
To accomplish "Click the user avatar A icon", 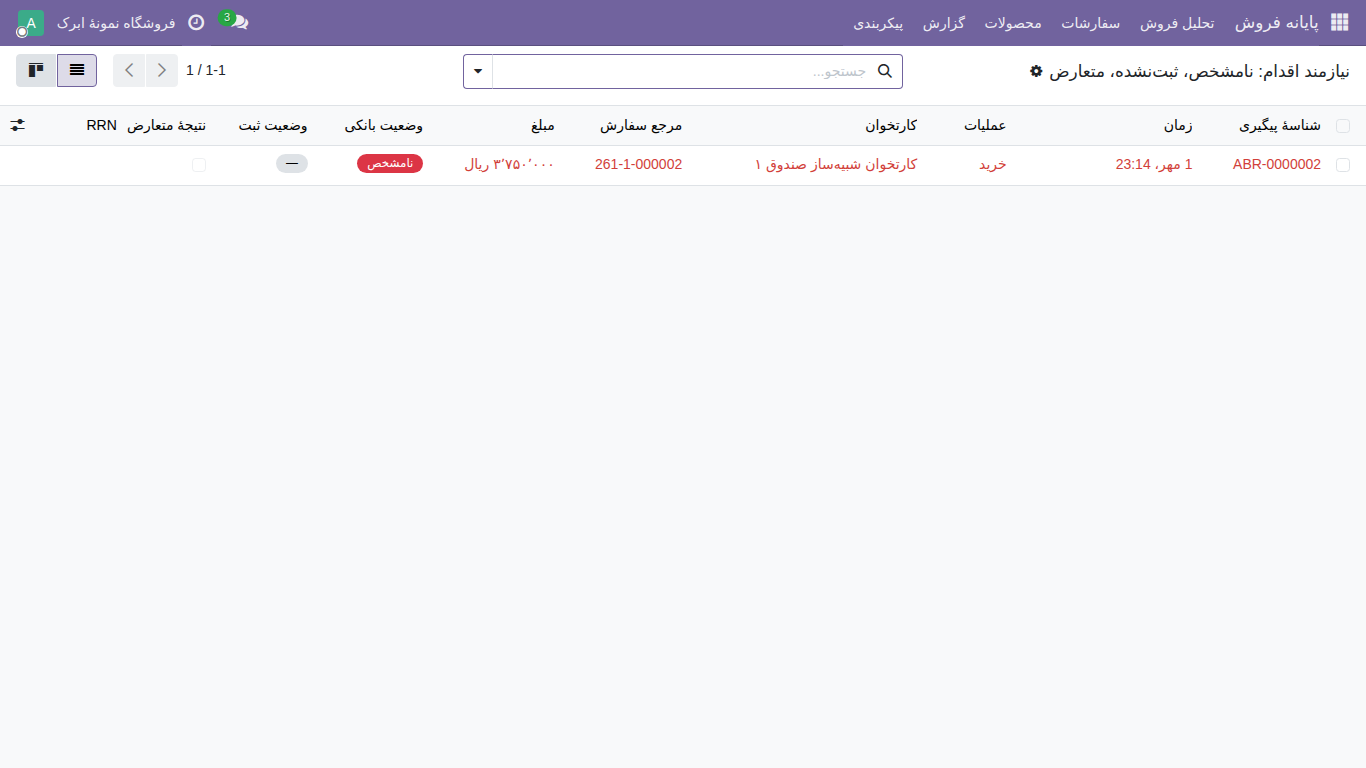I will pyautogui.click(x=30, y=23).
